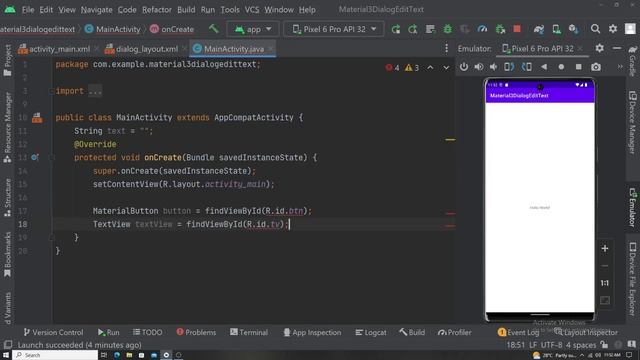Open the VCS menu

(x=252, y=9)
